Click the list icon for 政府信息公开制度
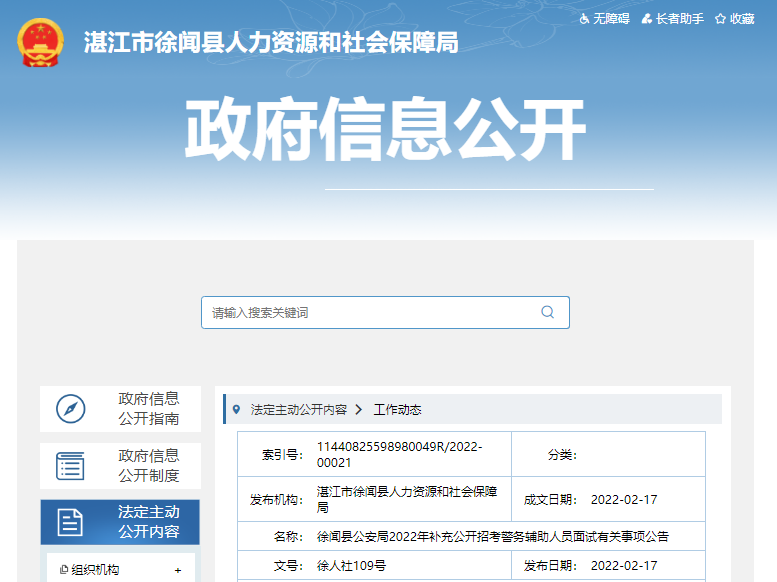 71,466
